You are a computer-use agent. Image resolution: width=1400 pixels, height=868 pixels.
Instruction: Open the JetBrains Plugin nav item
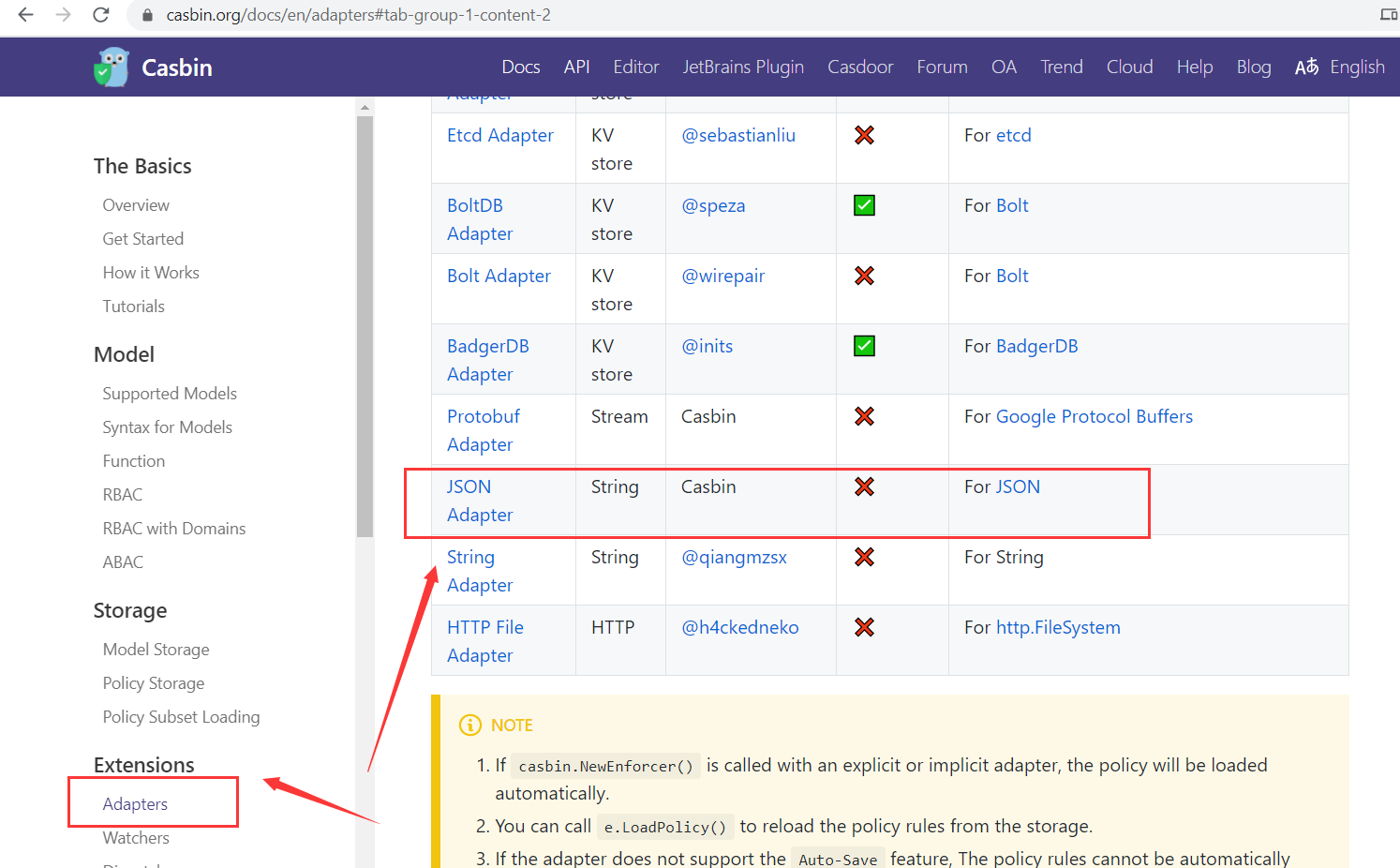click(742, 67)
